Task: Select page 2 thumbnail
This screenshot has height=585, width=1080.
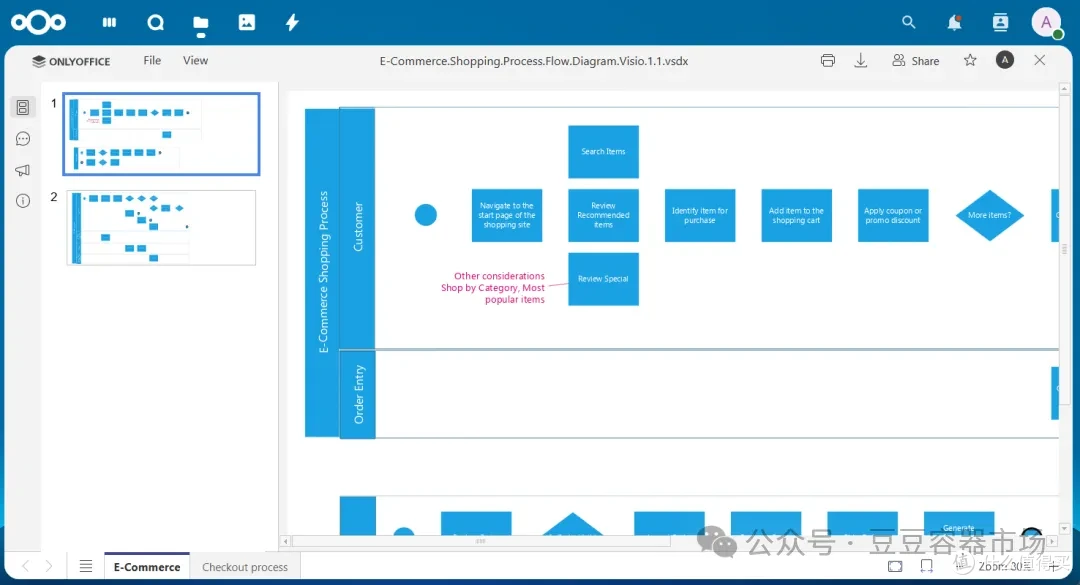Action: click(x=161, y=228)
